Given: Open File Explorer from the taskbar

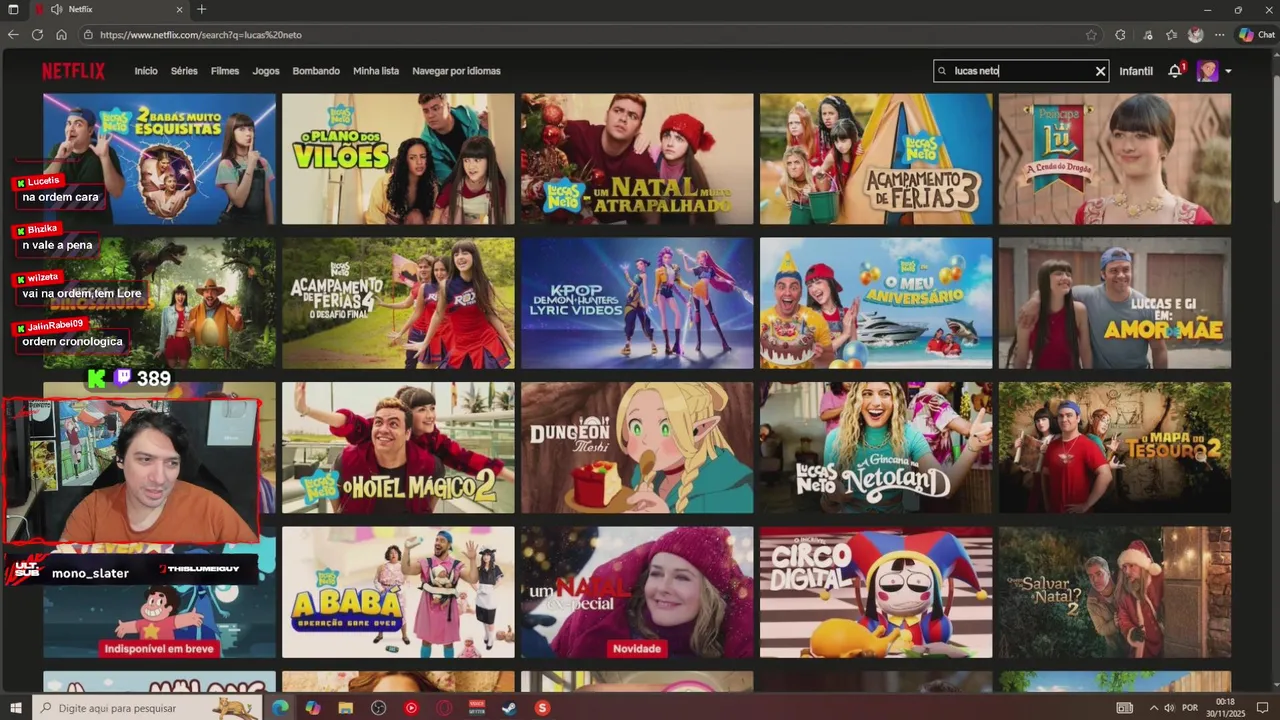Looking at the screenshot, I should coord(346,708).
